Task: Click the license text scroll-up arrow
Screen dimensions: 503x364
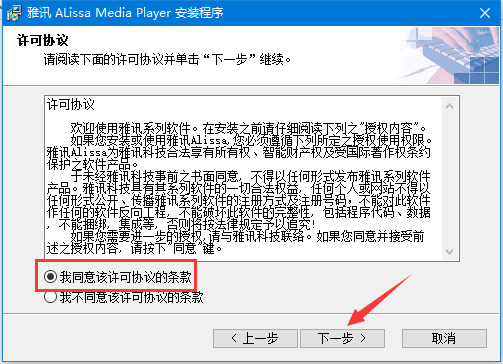Action: [x=449, y=106]
